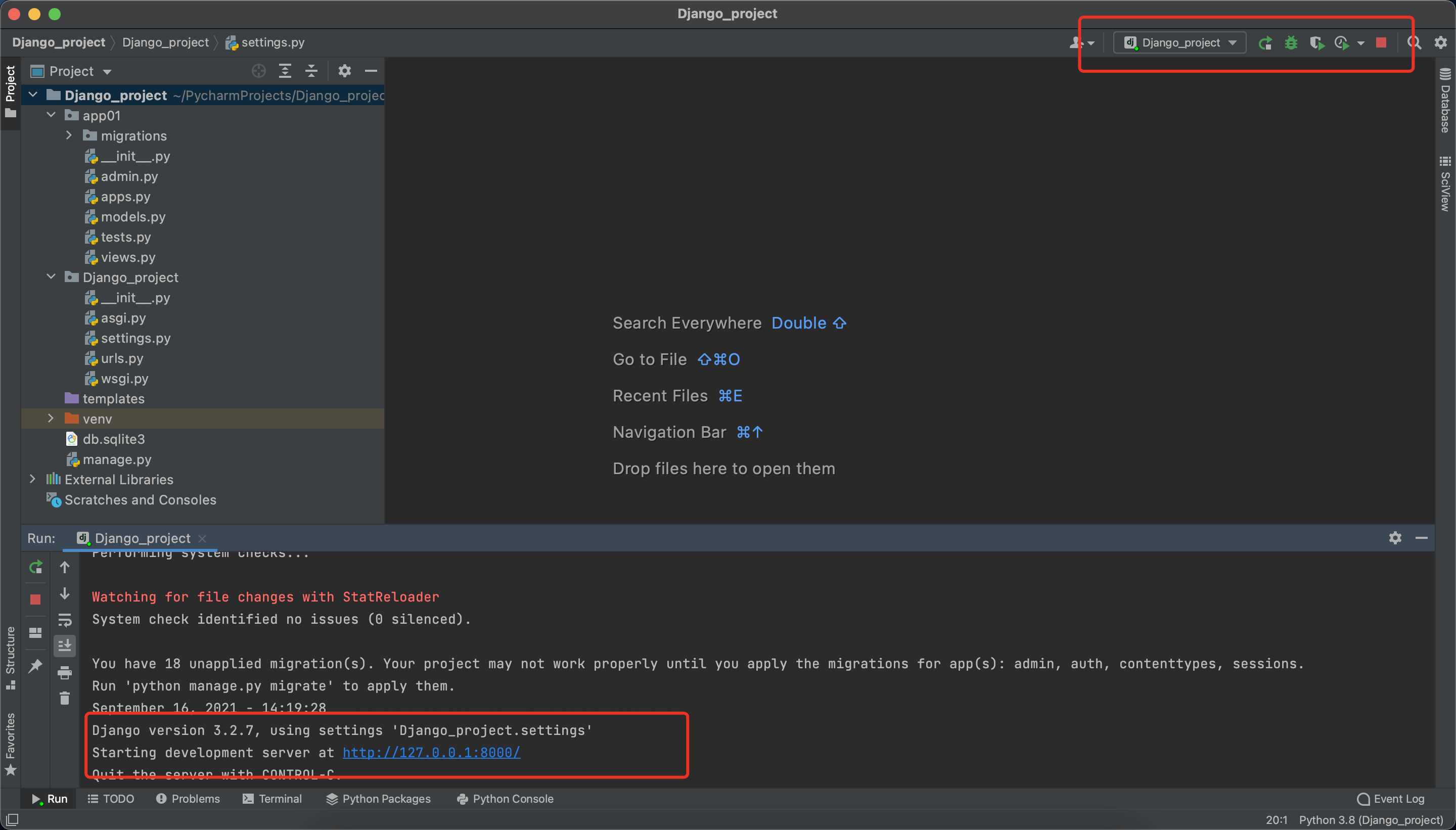Open the Event Log
The image size is (1456, 830).
(x=1391, y=799)
